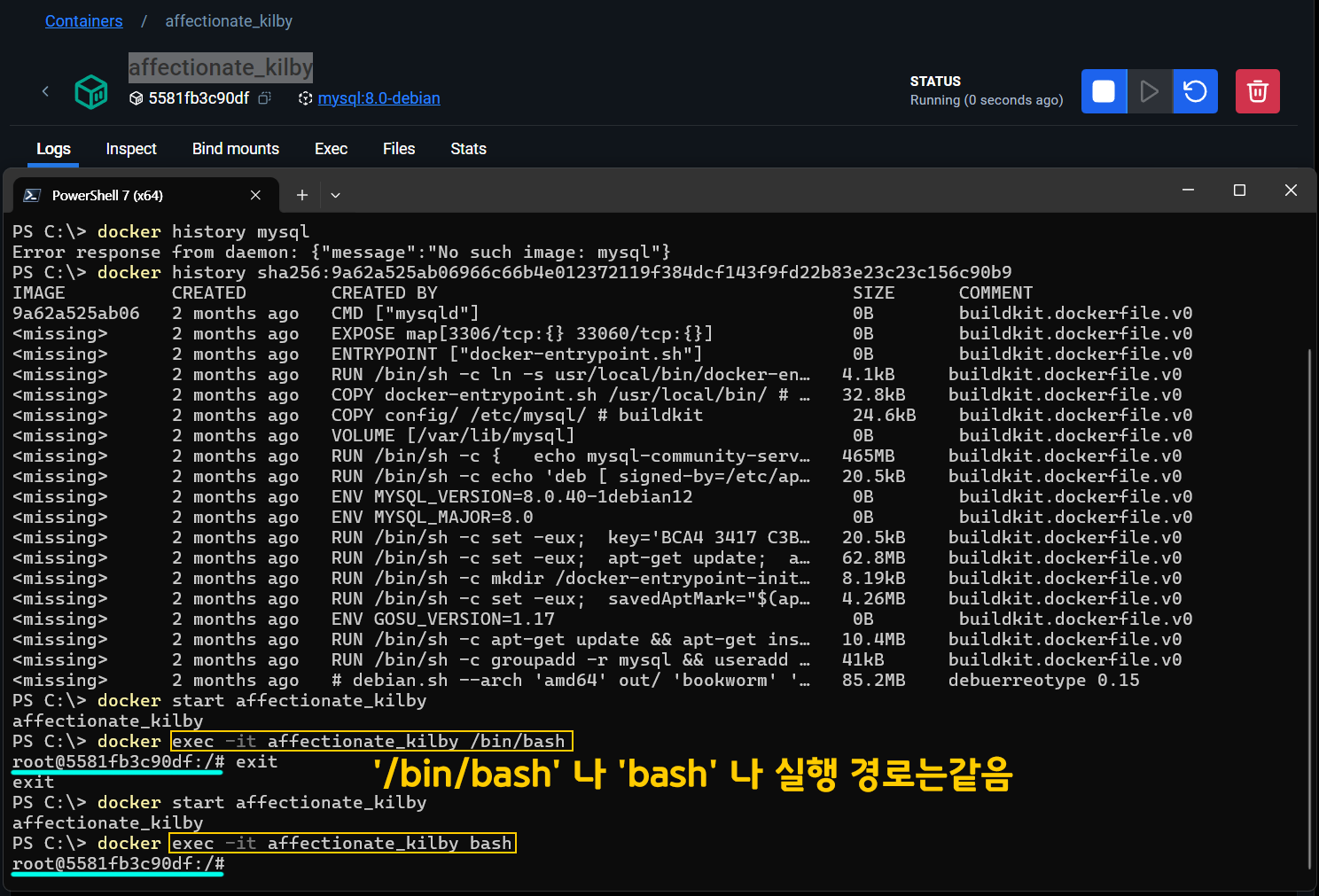Click the EXPOSE map[3306/tcp:{} line
The height and width of the screenshot is (896, 1319).
pyautogui.click(x=522, y=333)
